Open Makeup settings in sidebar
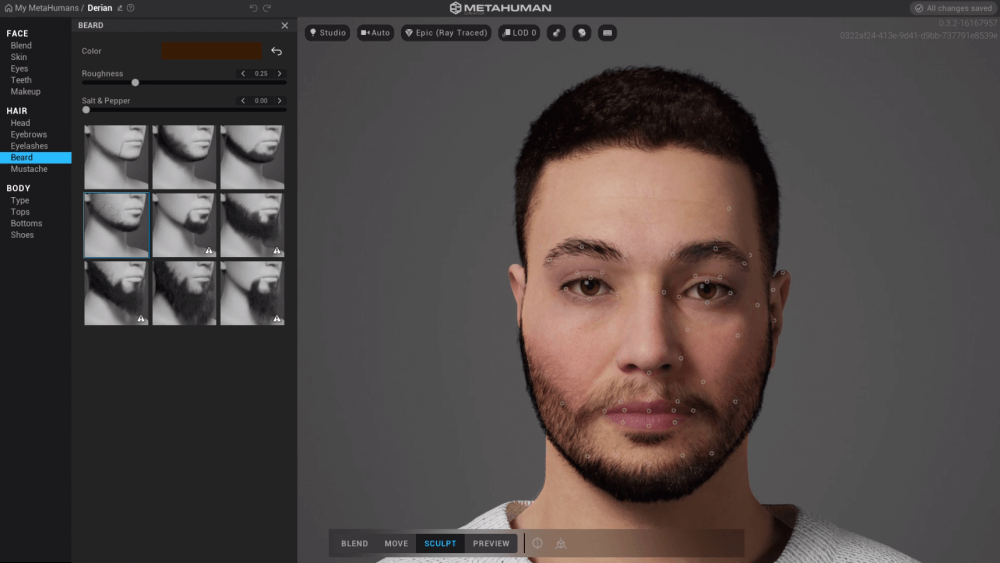 [26, 91]
